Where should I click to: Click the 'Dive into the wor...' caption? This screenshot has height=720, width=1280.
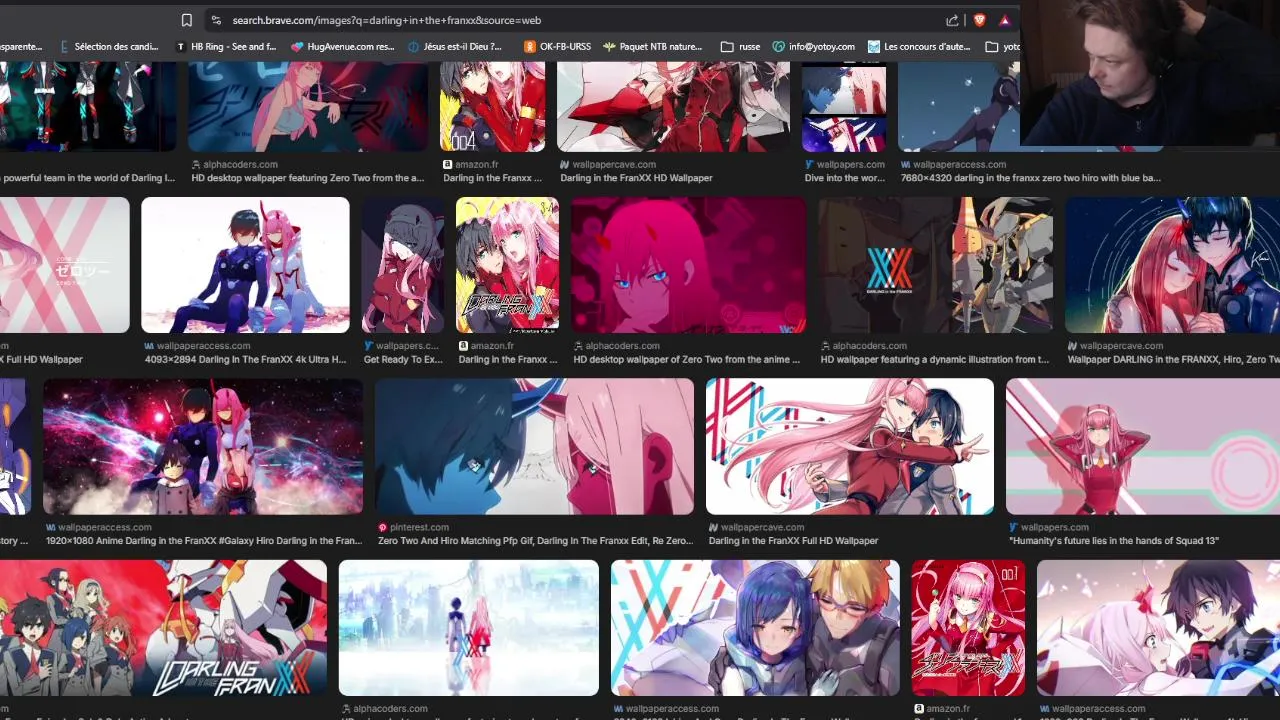tap(843, 178)
